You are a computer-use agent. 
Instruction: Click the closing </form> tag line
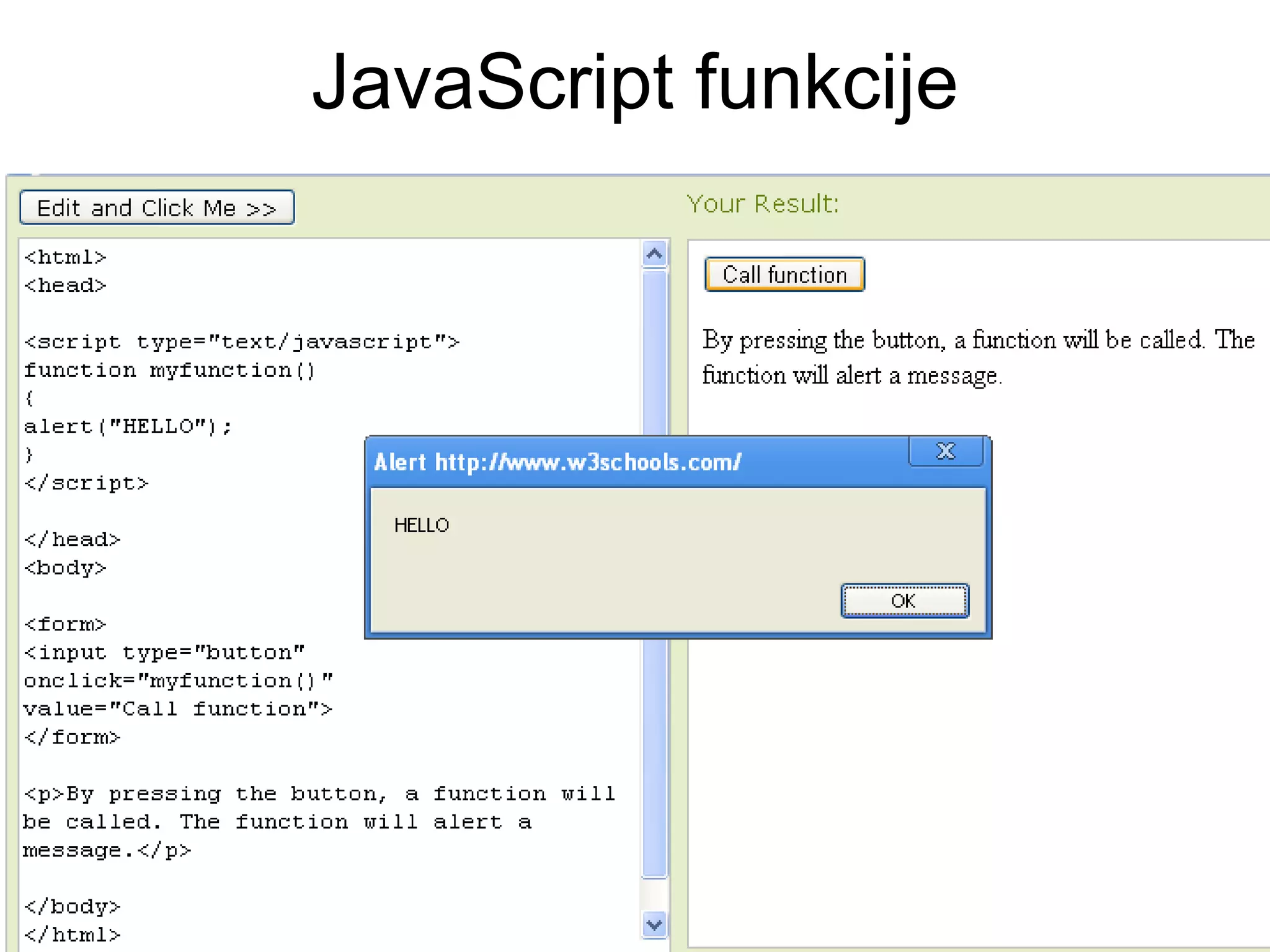click(x=72, y=737)
